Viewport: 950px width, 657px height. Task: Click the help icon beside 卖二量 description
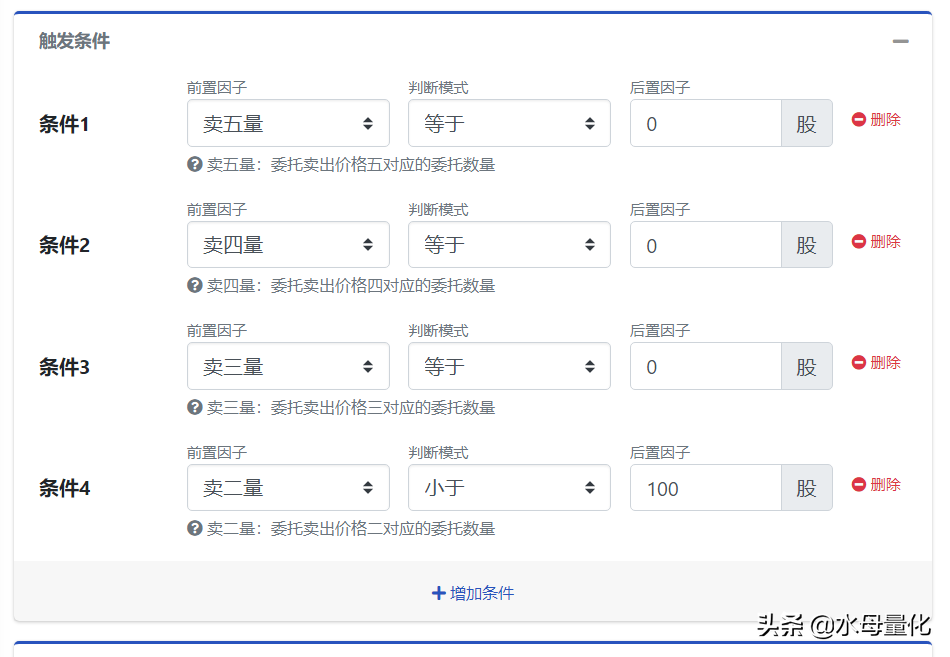[x=194, y=529]
